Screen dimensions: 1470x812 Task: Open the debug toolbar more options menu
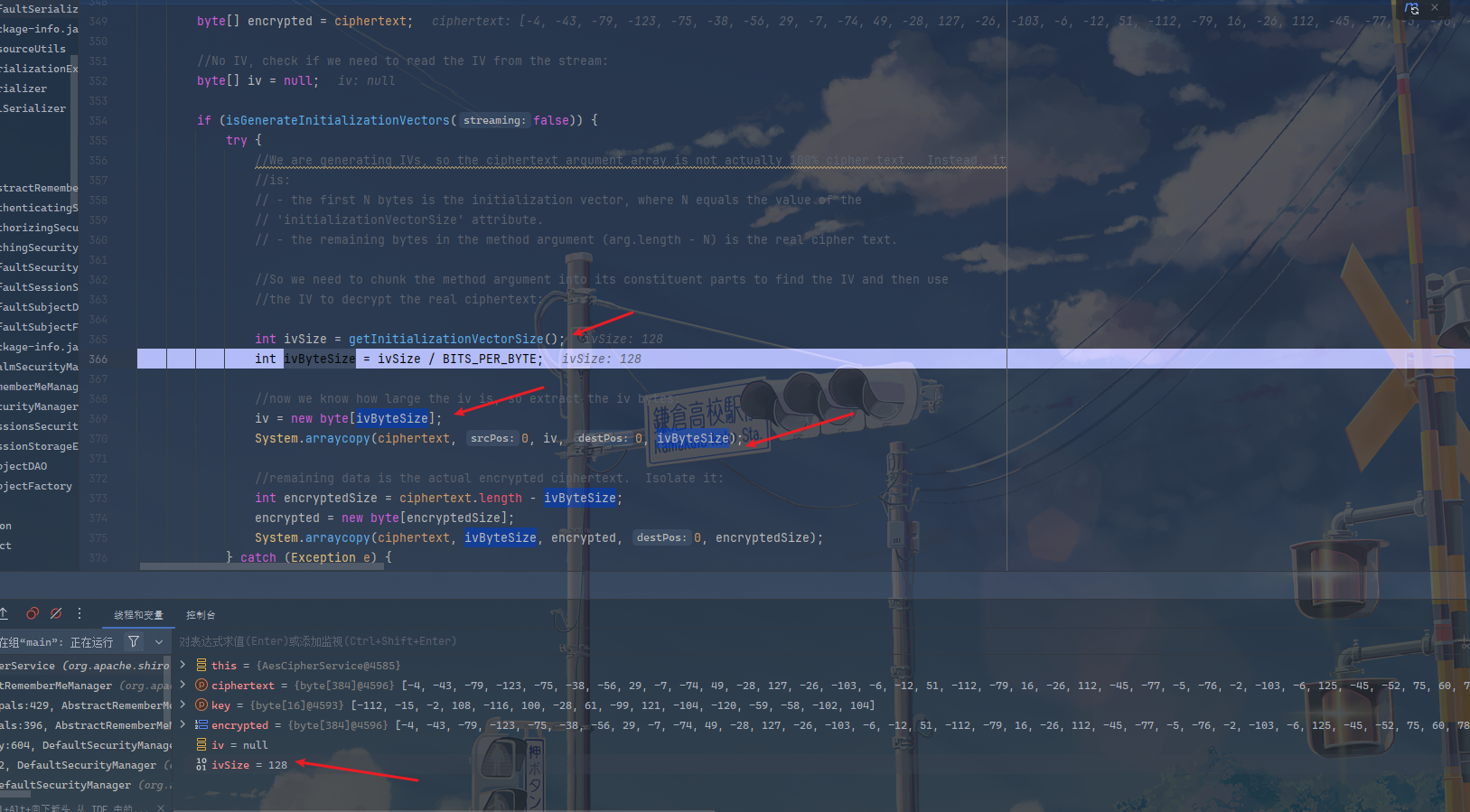pos(80,614)
